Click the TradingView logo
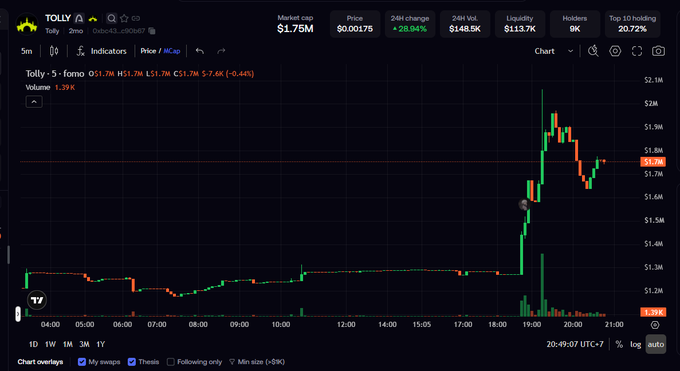The height and width of the screenshot is (371, 680). [37, 300]
